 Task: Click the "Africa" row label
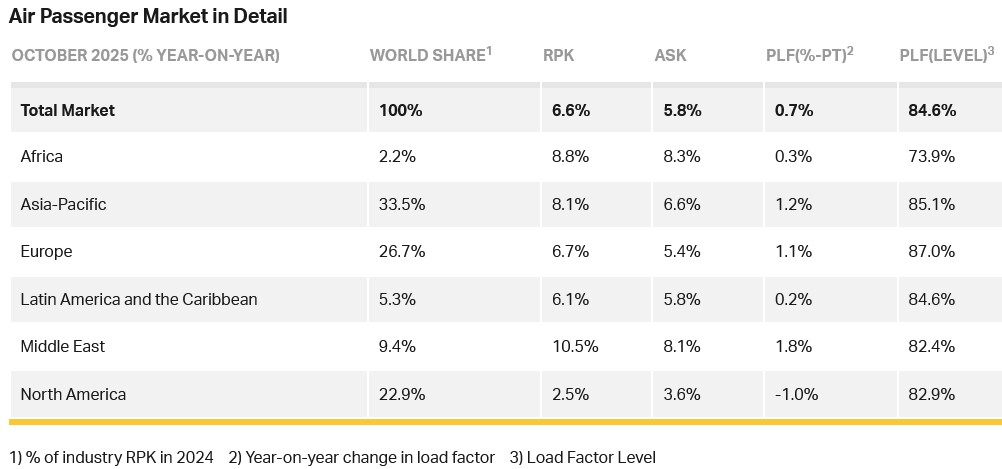point(42,156)
